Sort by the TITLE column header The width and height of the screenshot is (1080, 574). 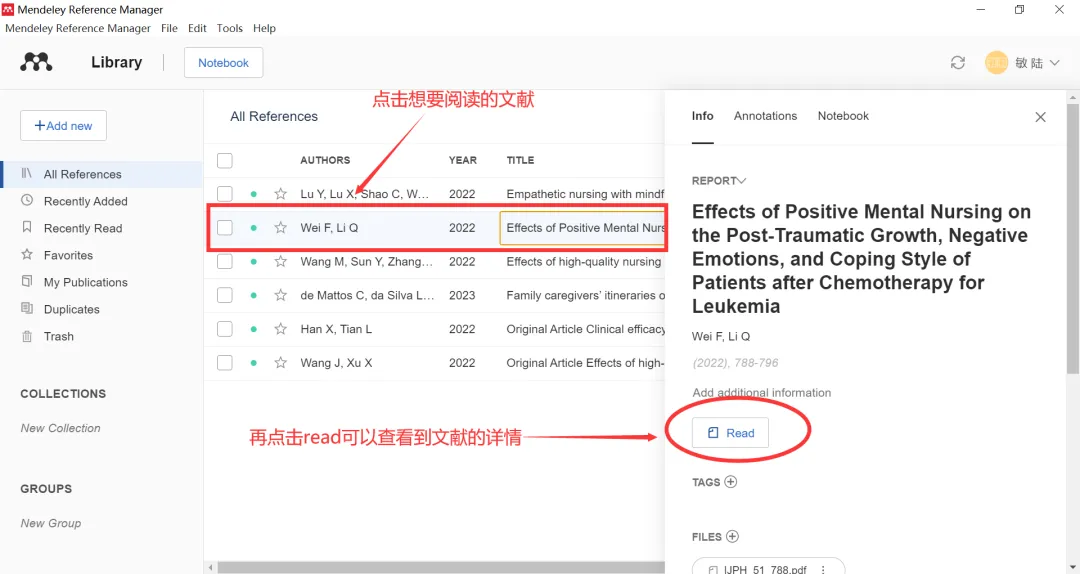click(520, 160)
